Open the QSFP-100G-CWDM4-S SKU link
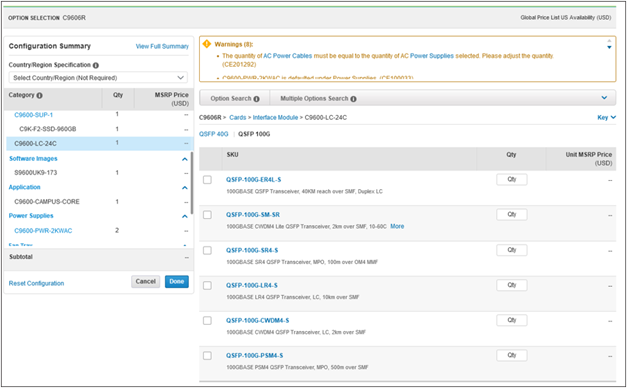This screenshot has width=627, height=388. [x=258, y=320]
